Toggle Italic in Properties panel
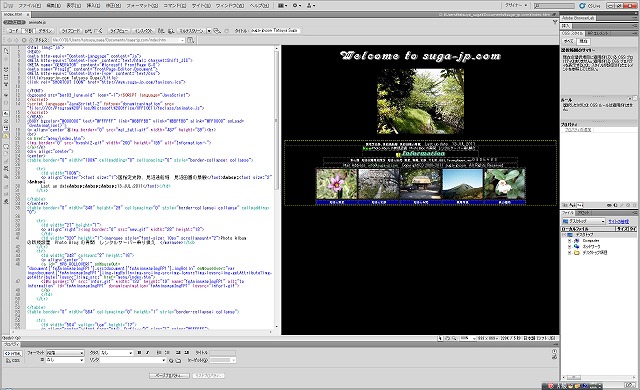 click(x=147, y=352)
